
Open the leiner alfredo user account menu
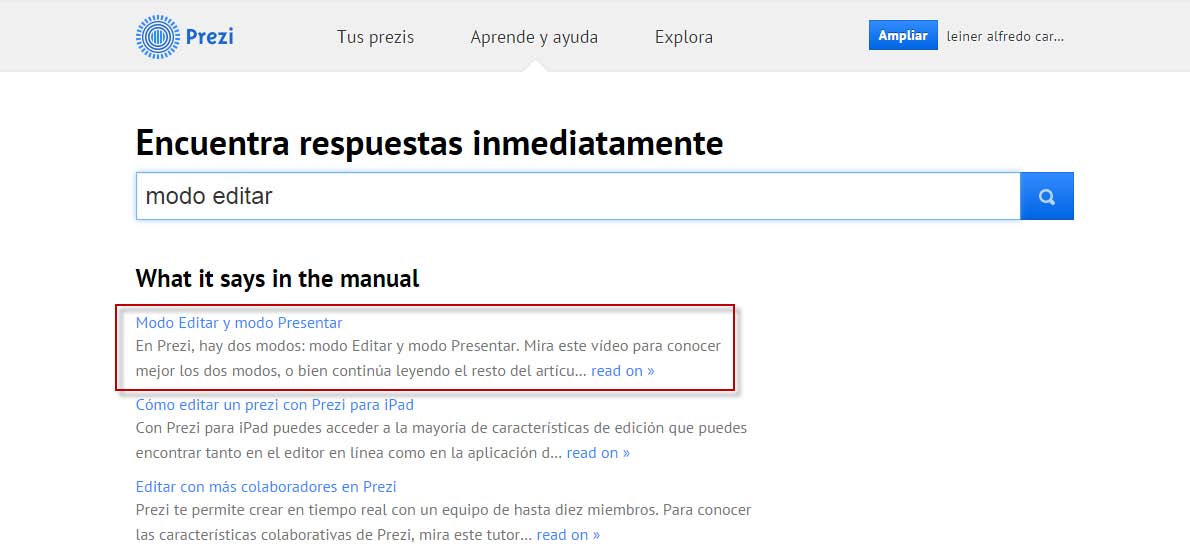(x=1005, y=36)
